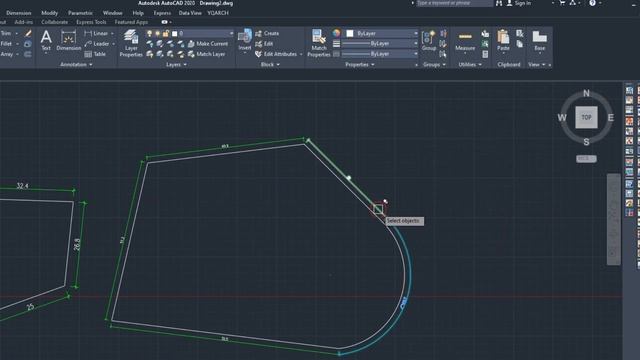Toggle group selection icon in Groups panel
The height and width of the screenshot is (360, 640).
(x=443, y=54)
